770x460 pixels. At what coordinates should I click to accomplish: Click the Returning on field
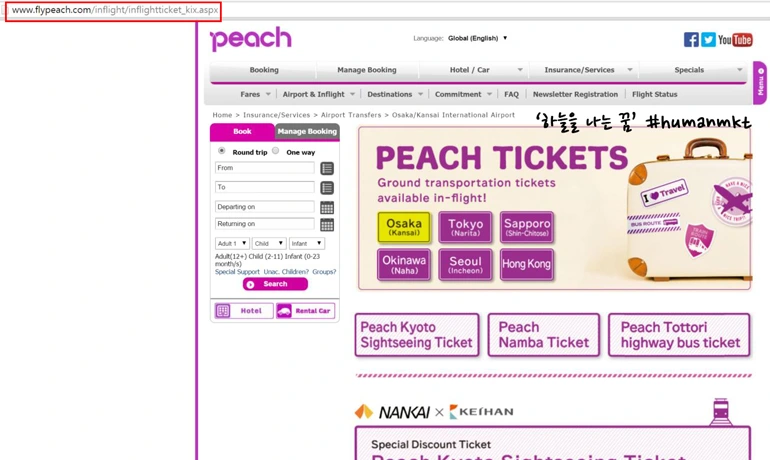(265, 224)
